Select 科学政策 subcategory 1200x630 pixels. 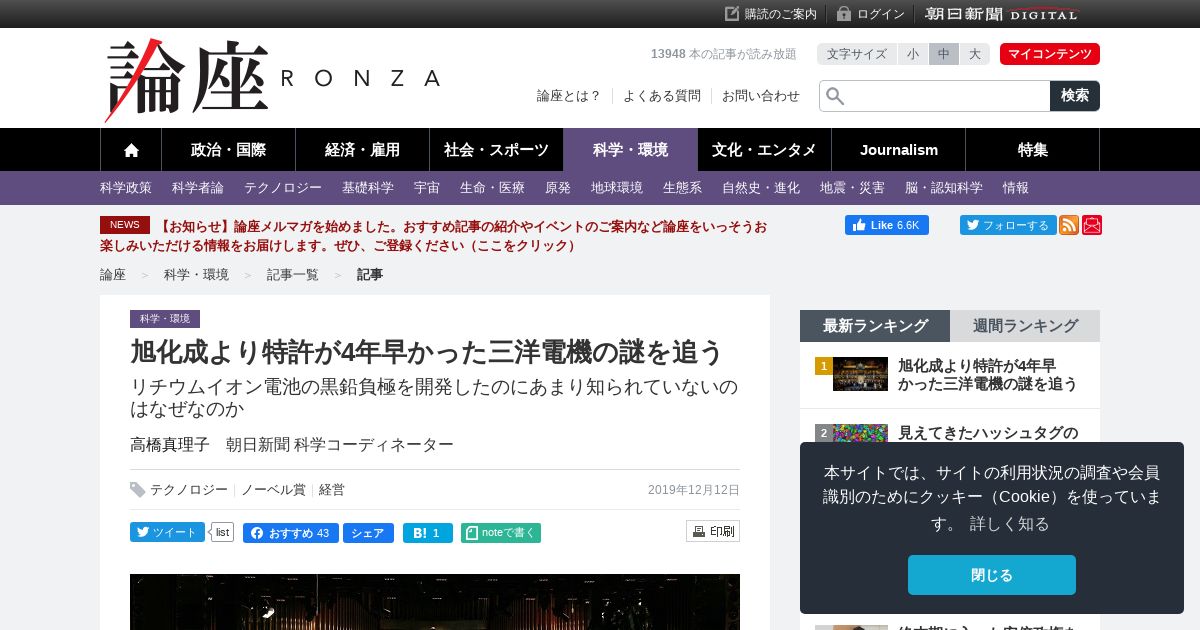pyautogui.click(x=126, y=188)
